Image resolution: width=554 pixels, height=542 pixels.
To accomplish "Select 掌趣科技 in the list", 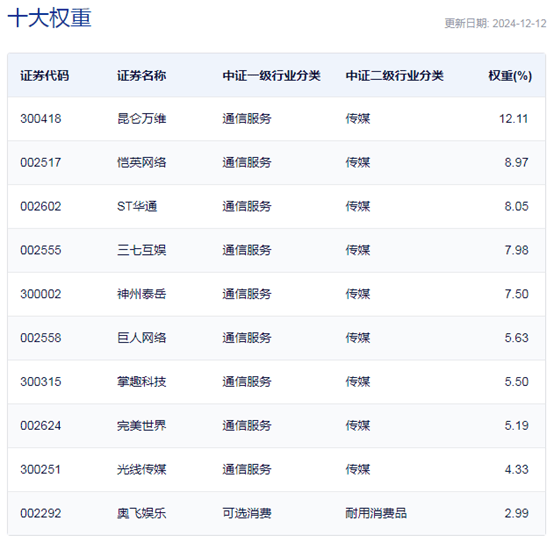I will point(142,382).
